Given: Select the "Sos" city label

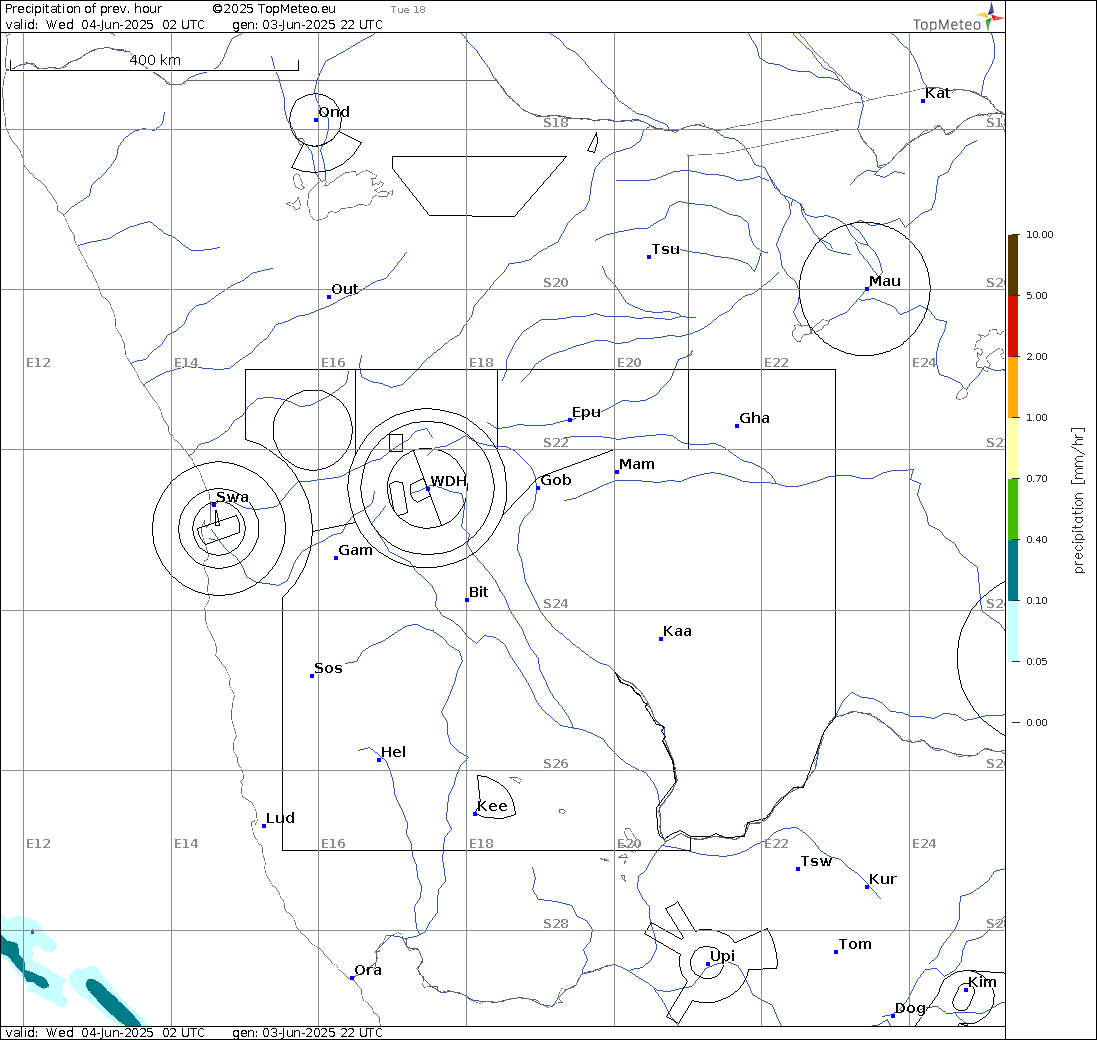Looking at the screenshot, I should [328, 669].
